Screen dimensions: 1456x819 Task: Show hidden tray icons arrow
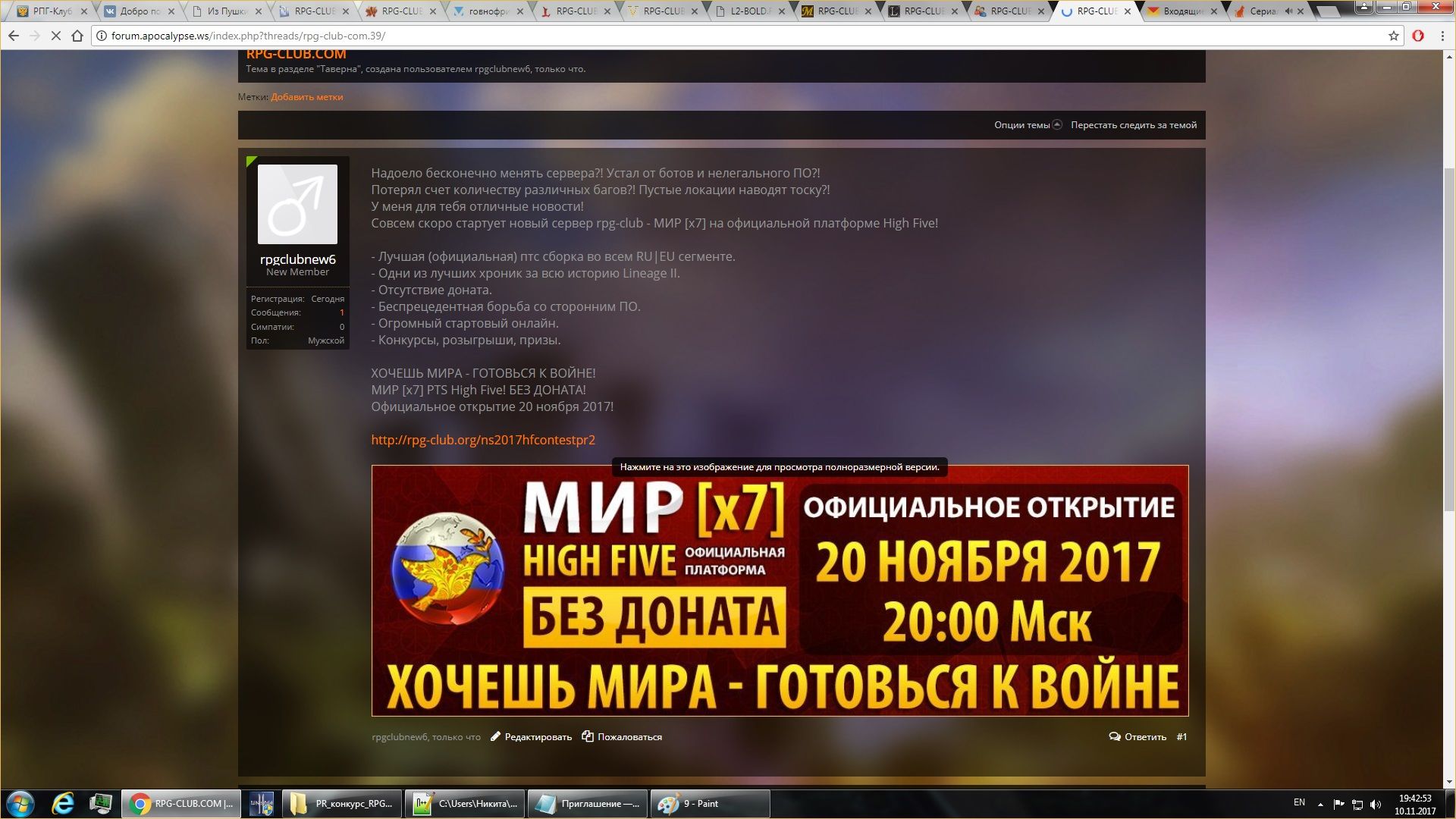(1320, 804)
